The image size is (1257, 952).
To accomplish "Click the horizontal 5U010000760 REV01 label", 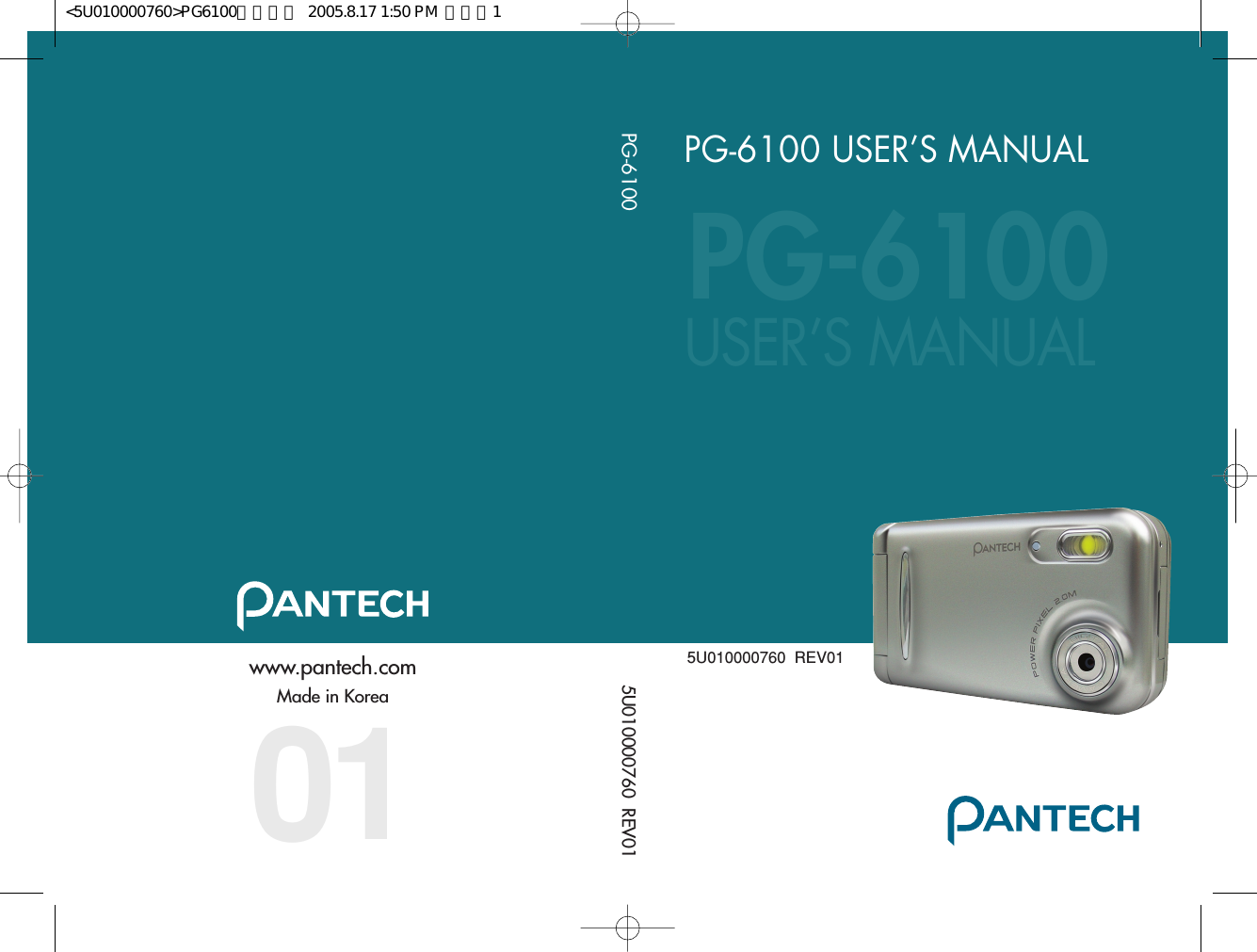I will [765, 658].
